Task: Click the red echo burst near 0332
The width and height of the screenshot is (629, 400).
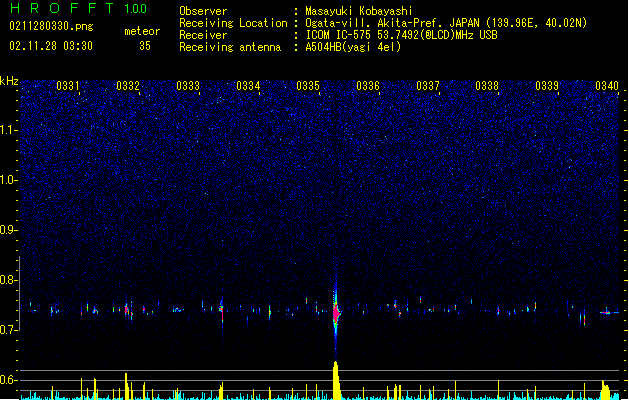Action: [128, 310]
